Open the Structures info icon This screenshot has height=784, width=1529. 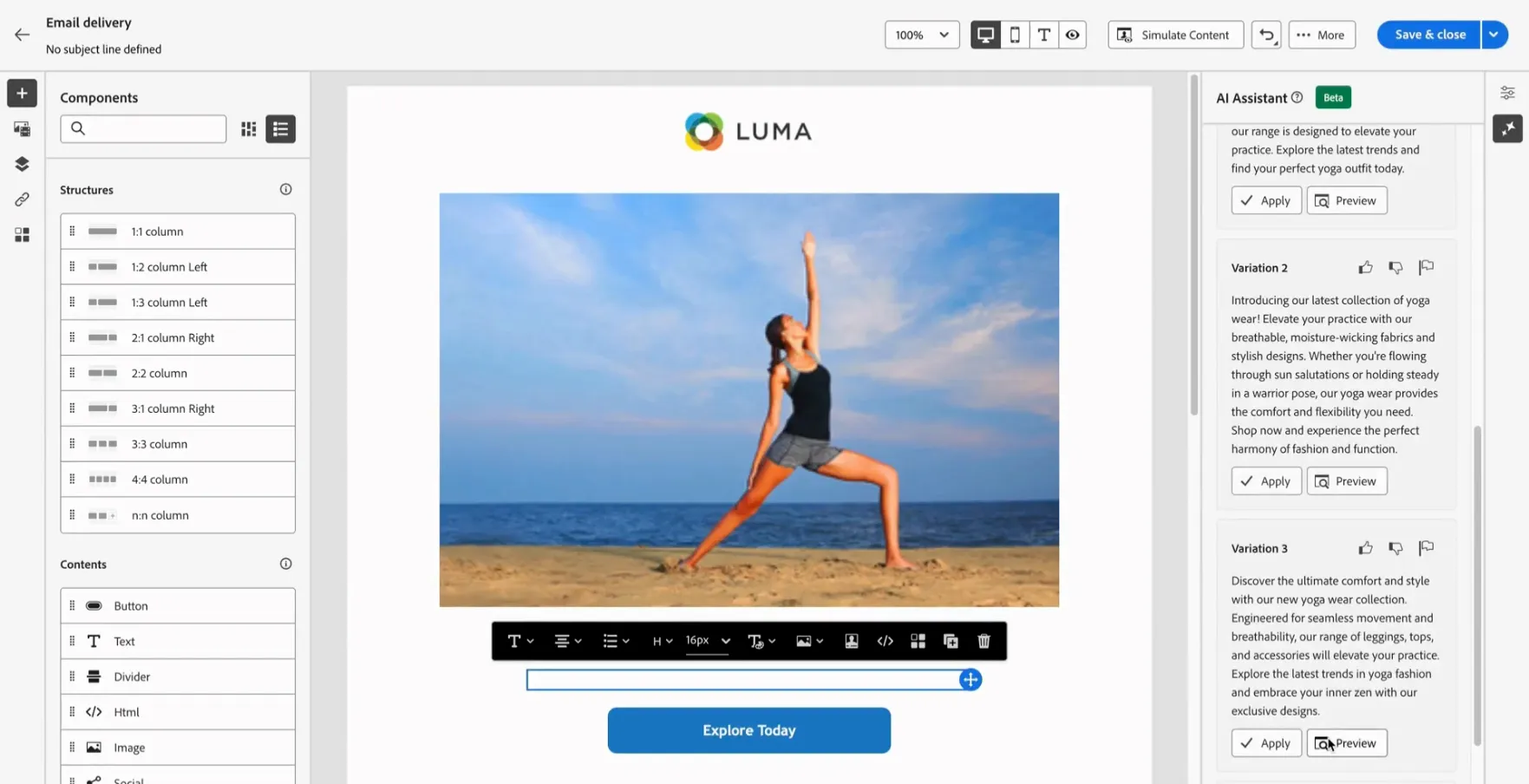(x=286, y=189)
